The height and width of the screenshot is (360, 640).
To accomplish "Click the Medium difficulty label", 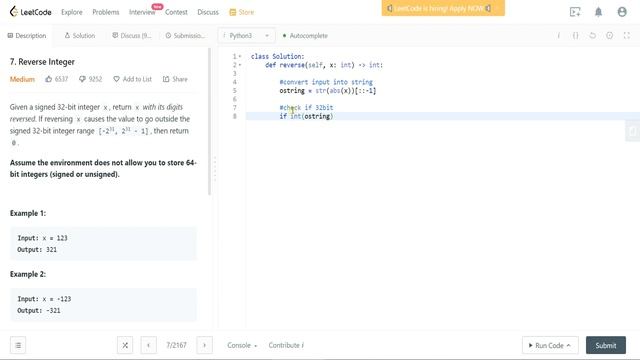I will 22,79.
